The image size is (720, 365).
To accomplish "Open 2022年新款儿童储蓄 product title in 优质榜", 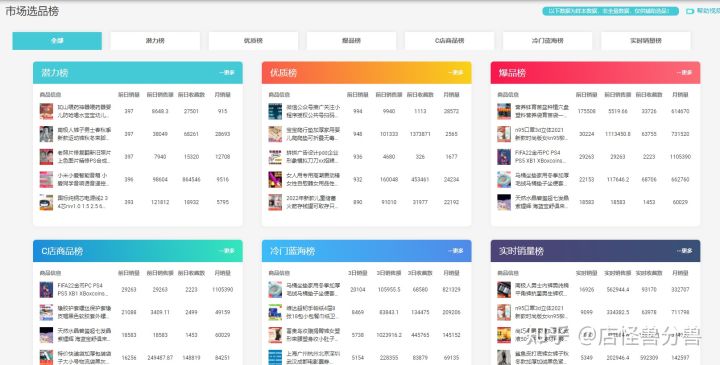I will (312, 202).
